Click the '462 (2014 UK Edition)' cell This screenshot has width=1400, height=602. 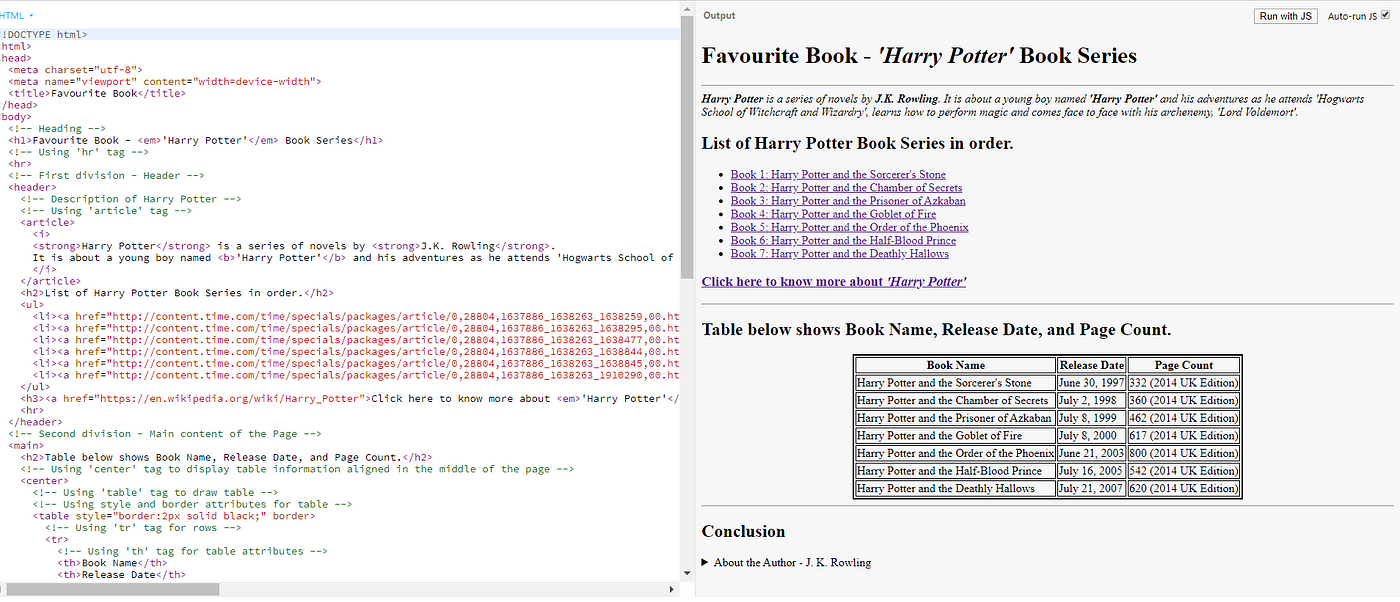click(1184, 418)
